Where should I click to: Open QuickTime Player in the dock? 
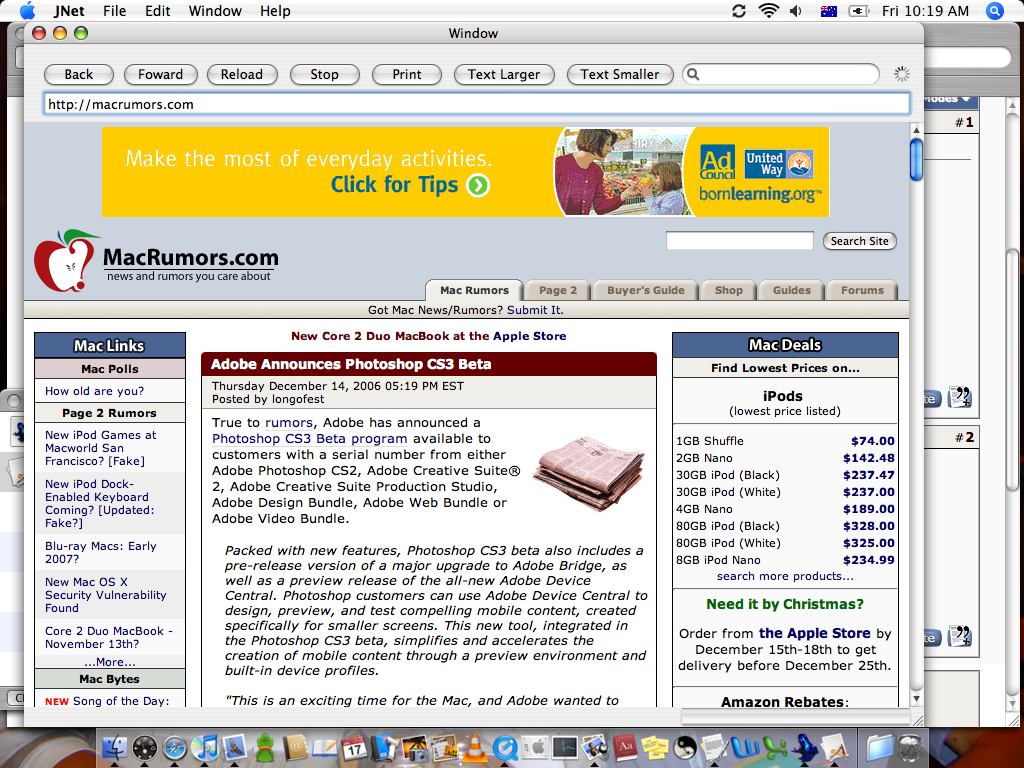point(505,748)
